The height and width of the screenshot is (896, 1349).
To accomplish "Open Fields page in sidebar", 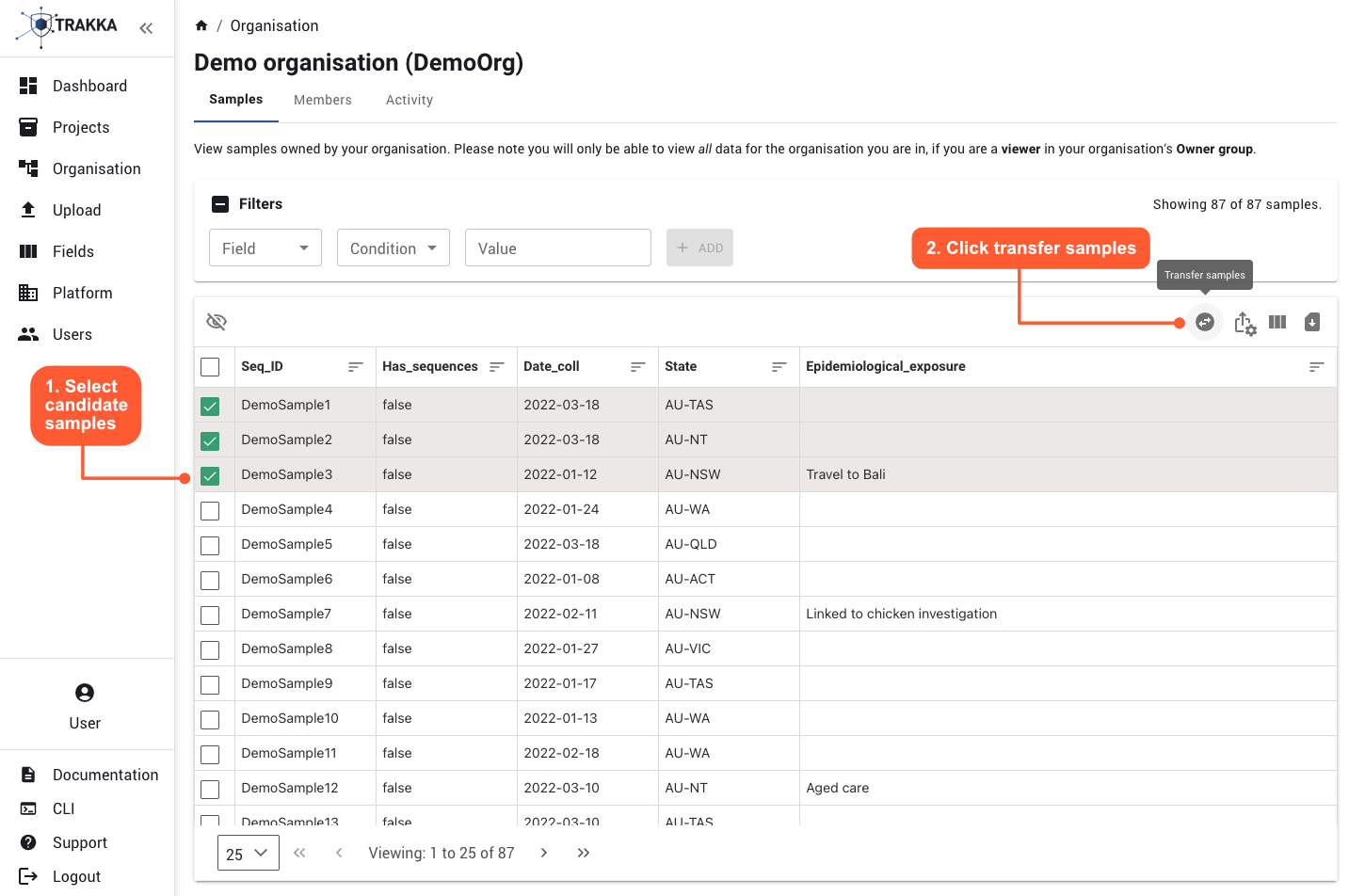I will point(87,251).
